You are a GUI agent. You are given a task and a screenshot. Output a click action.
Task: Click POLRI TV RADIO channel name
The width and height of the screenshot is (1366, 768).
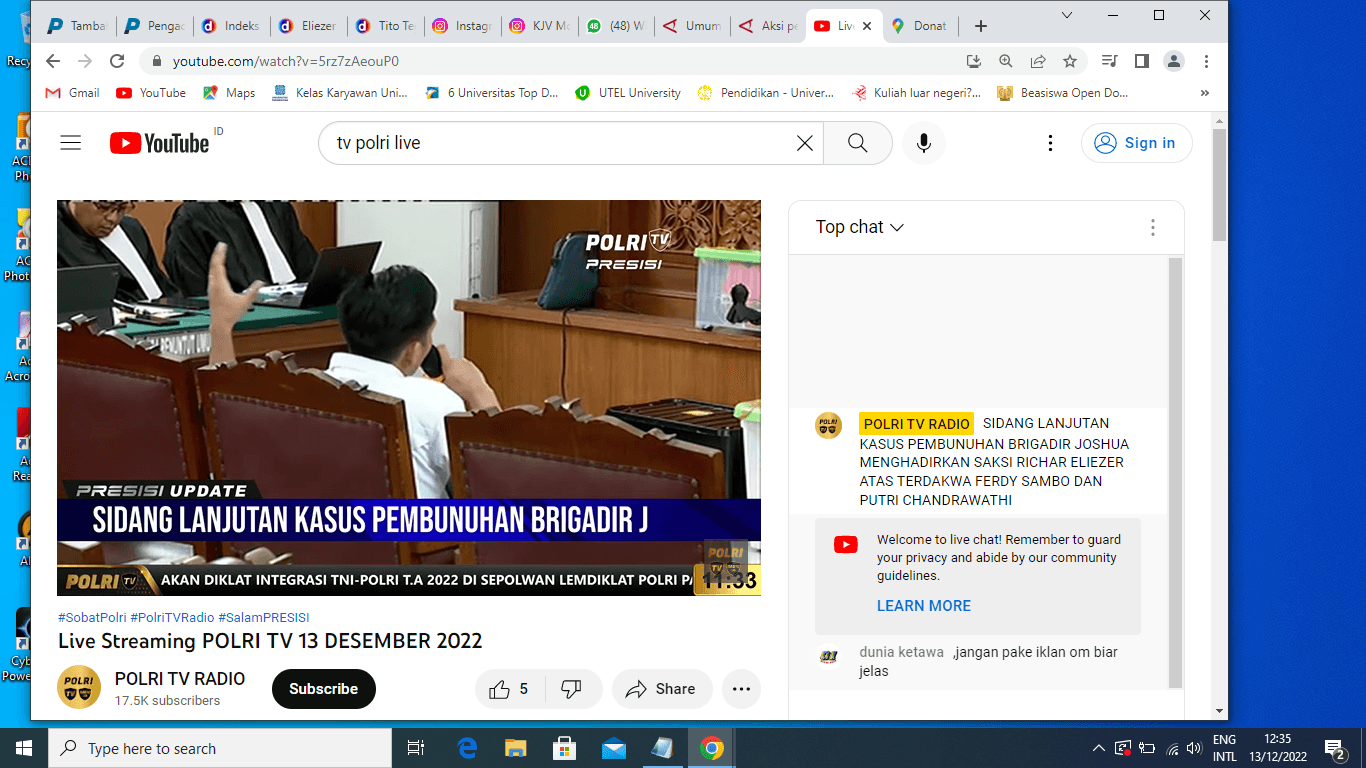coord(180,679)
